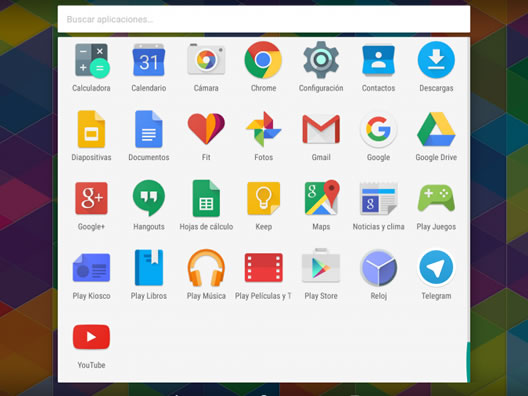Open the Calculadora app
528x396 pixels.
pyautogui.click(x=92, y=60)
